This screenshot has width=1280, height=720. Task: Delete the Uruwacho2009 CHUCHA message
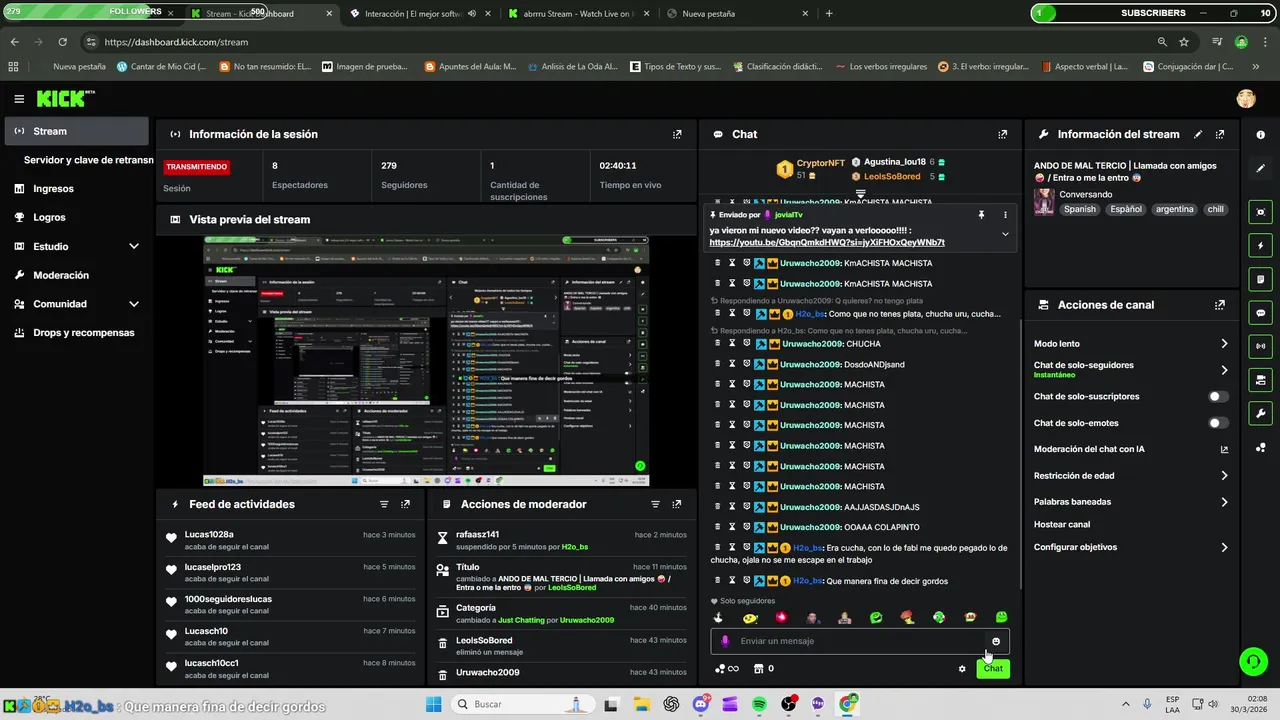point(717,343)
